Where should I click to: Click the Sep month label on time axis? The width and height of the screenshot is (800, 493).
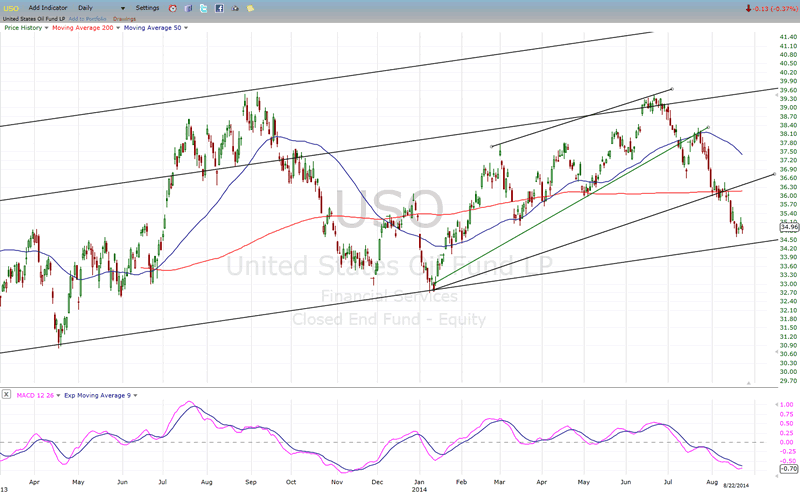[x=251, y=482]
